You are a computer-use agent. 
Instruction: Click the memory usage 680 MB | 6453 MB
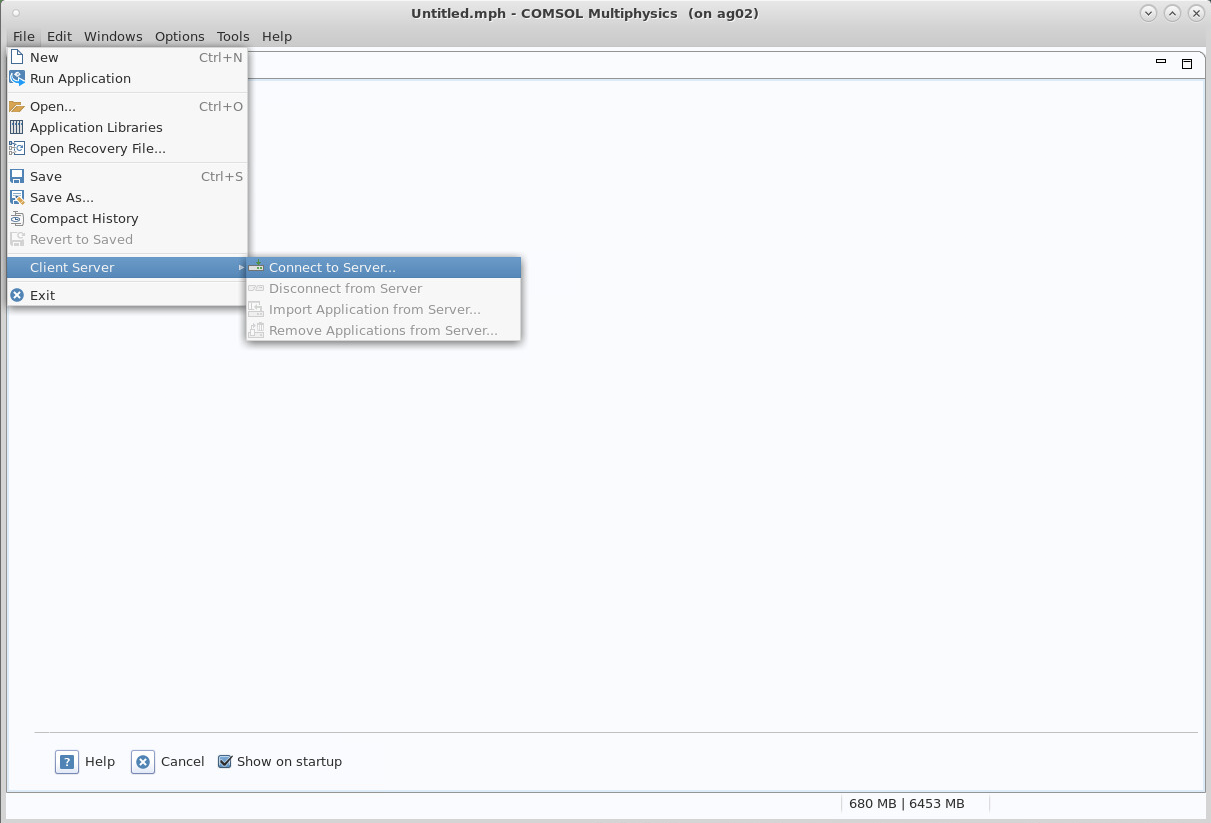907,803
